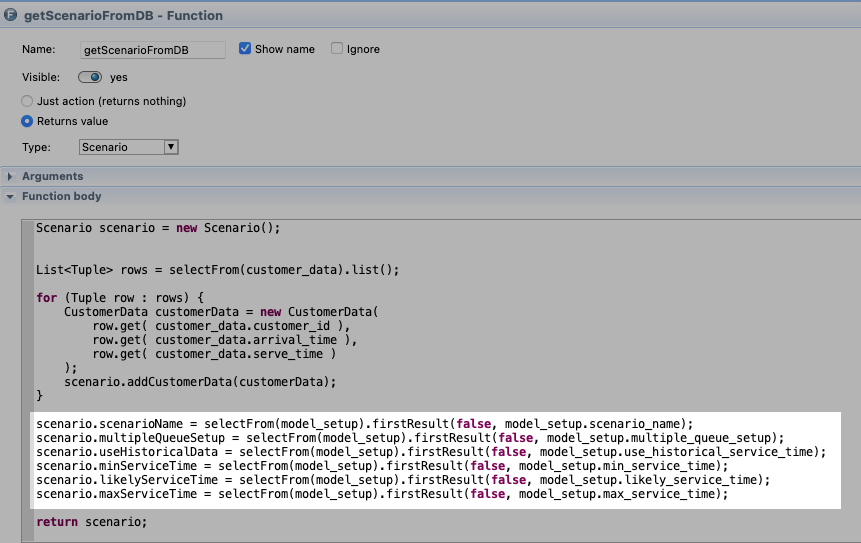Click the scenario.scenarioName assignment line
The height and width of the screenshot is (543, 861).
click(x=365, y=424)
